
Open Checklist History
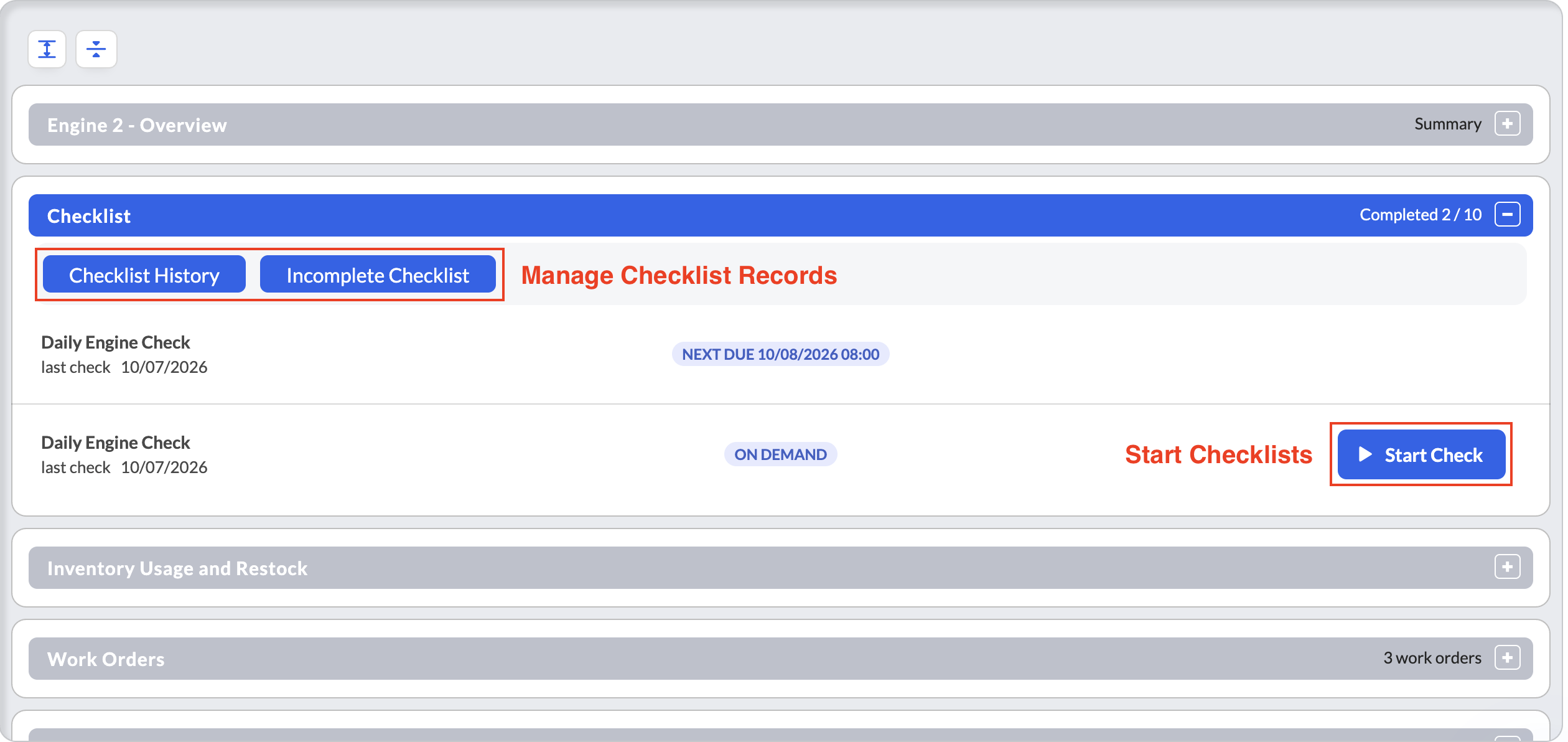coord(144,275)
